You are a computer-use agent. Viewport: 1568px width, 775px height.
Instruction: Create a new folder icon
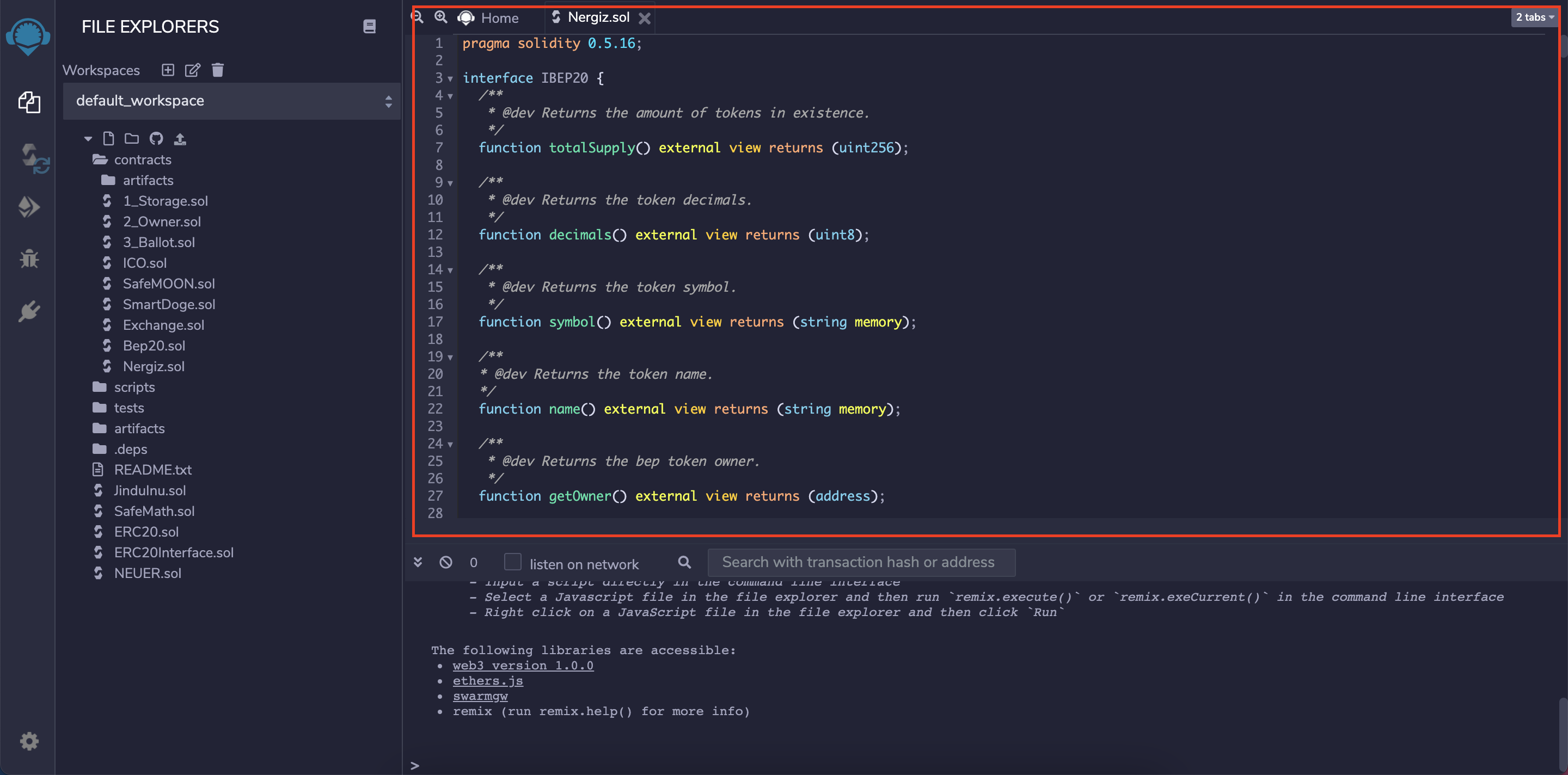pos(131,139)
